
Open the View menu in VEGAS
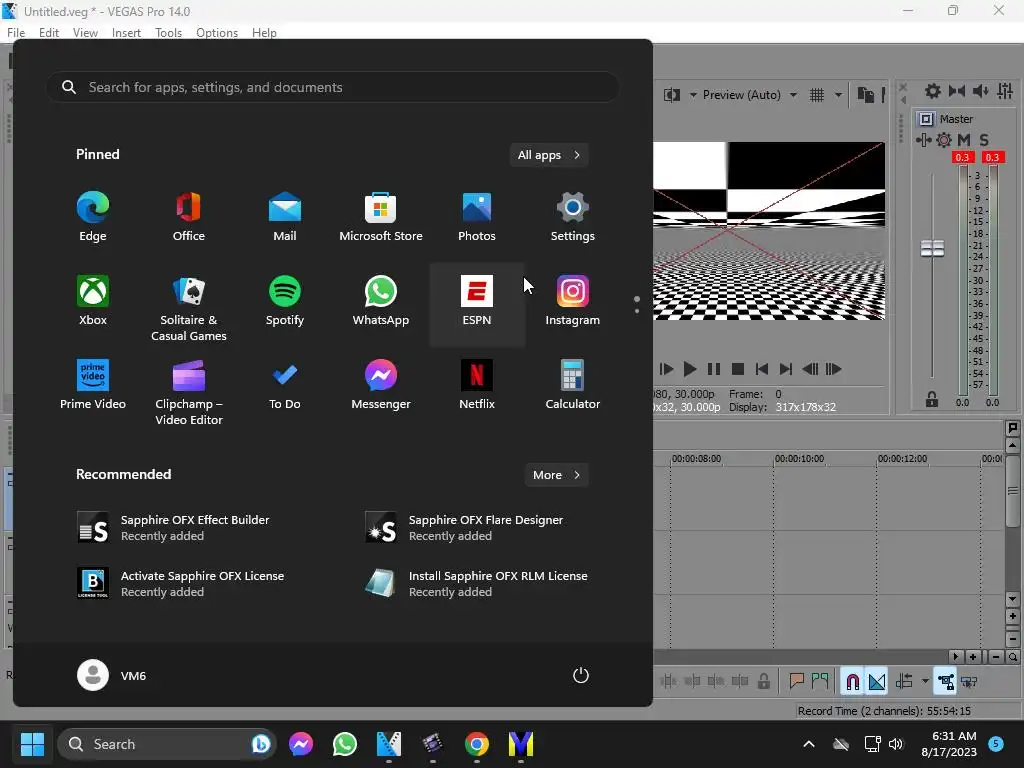tap(86, 33)
